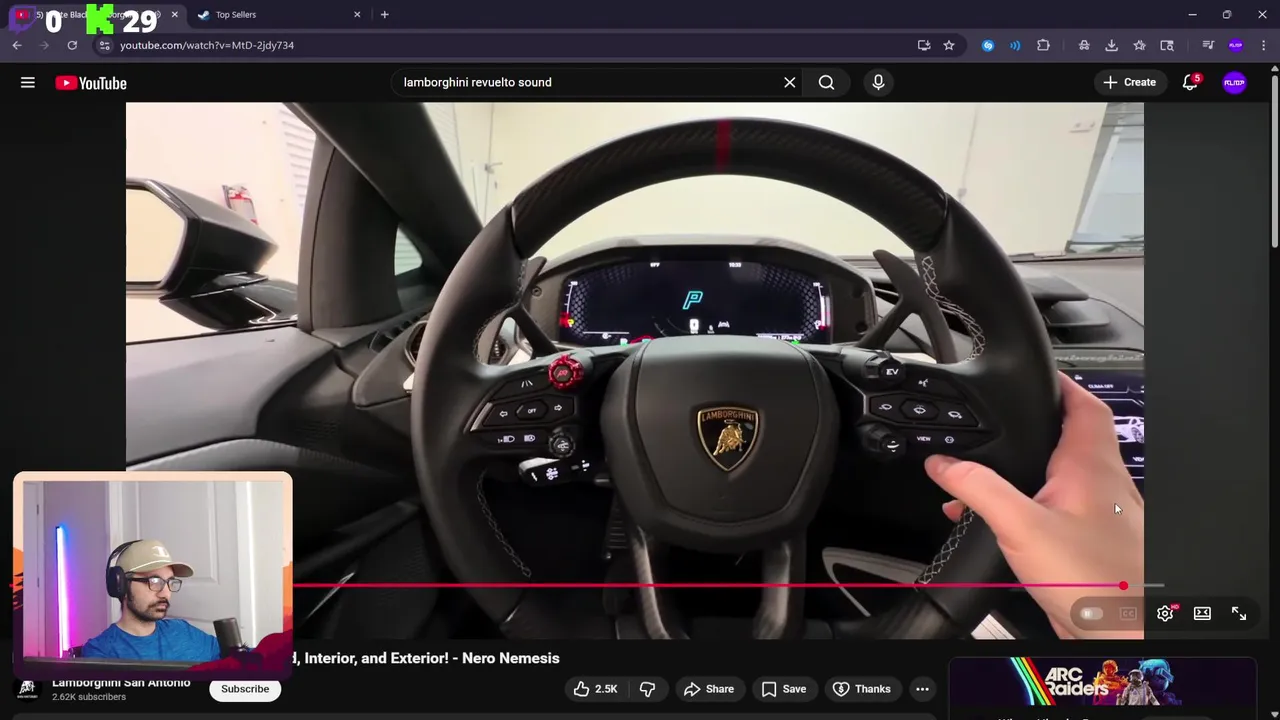View site information in address bar
The width and height of the screenshot is (1280, 720).
(x=104, y=45)
